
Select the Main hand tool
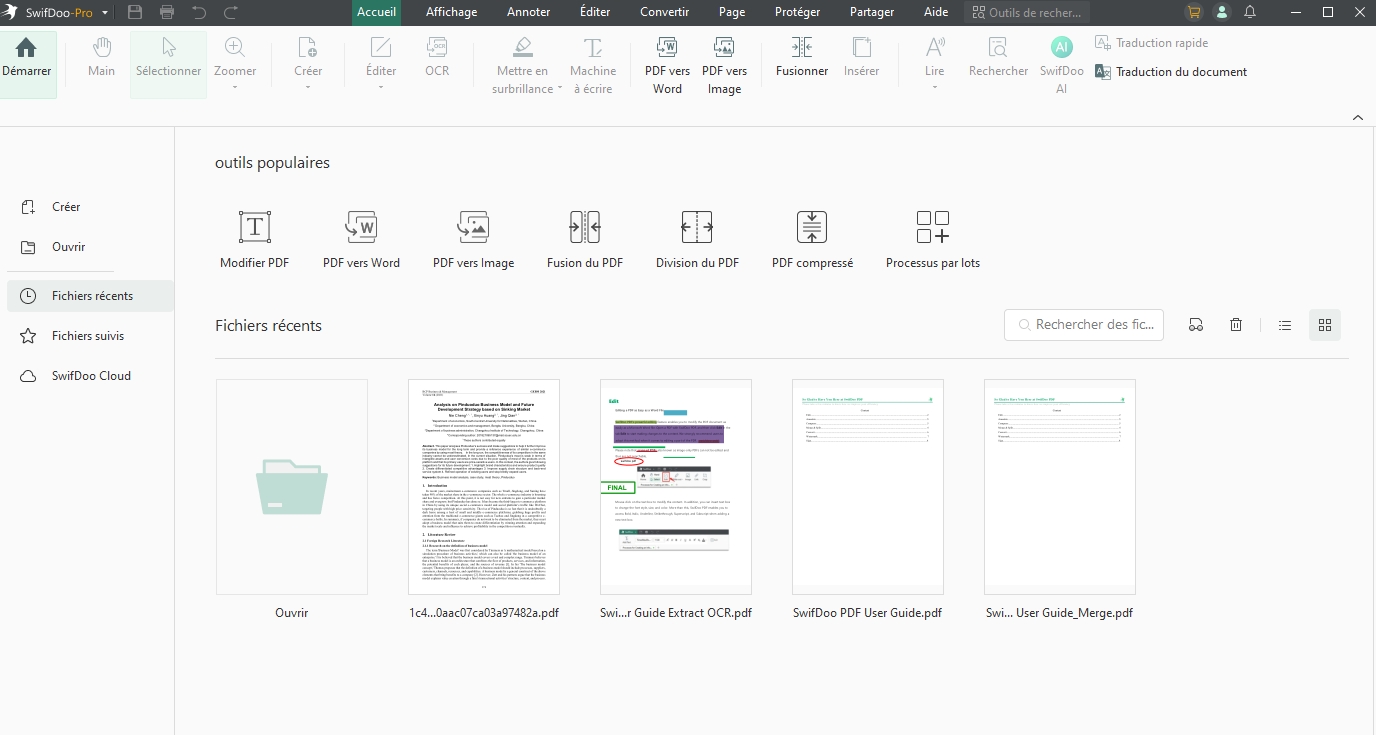pyautogui.click(x=101, y=58)
